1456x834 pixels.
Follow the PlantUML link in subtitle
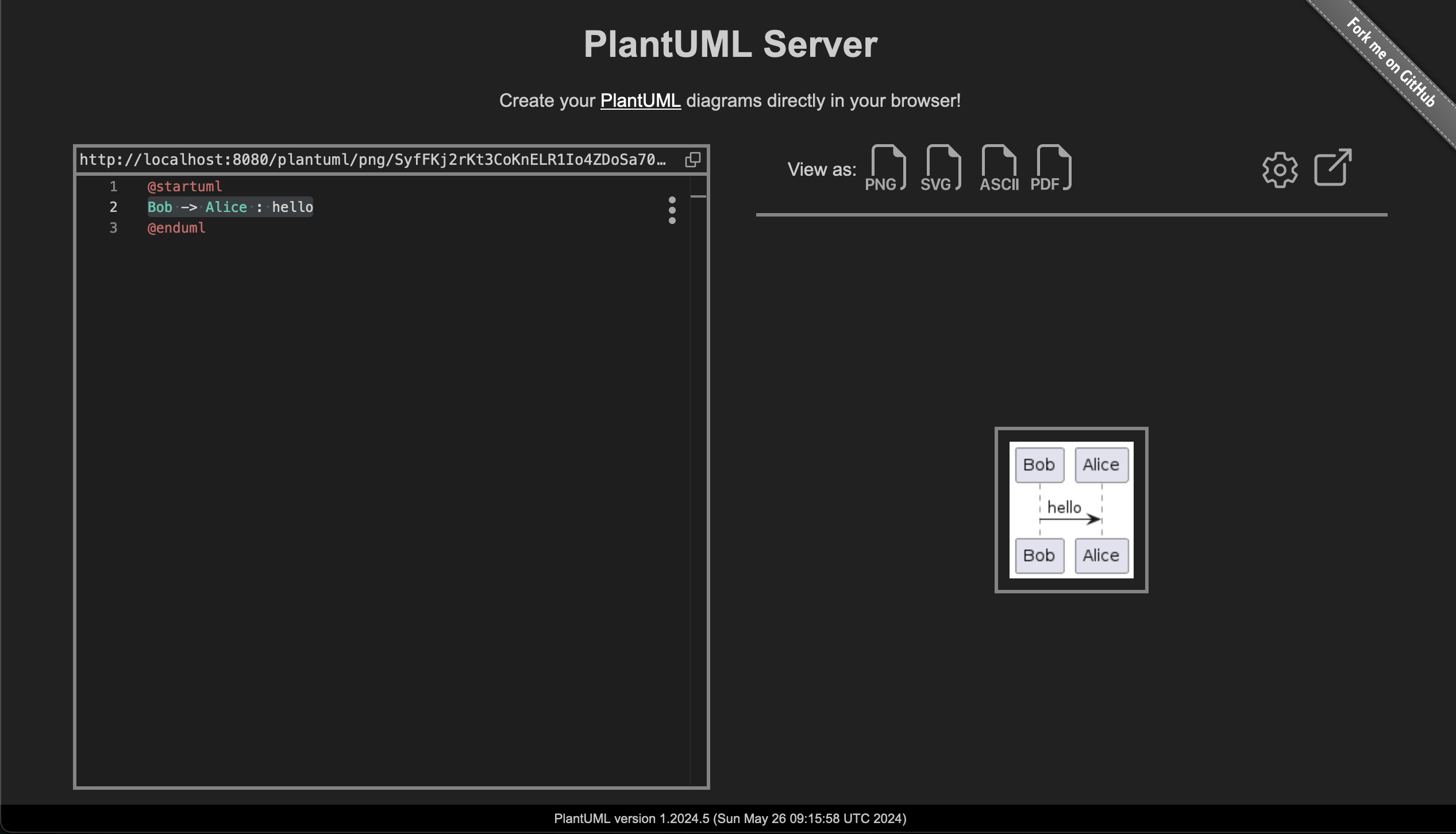(640, 101)
